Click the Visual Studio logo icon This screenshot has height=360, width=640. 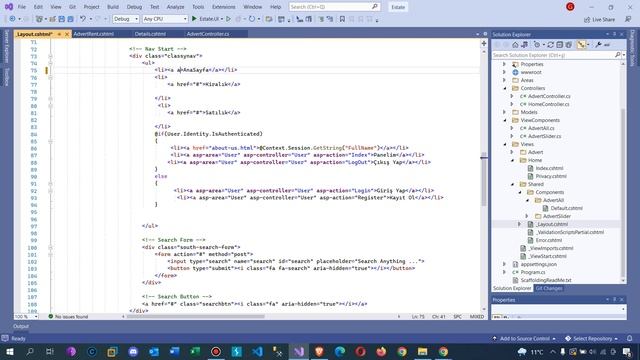[x=9, y=7]
